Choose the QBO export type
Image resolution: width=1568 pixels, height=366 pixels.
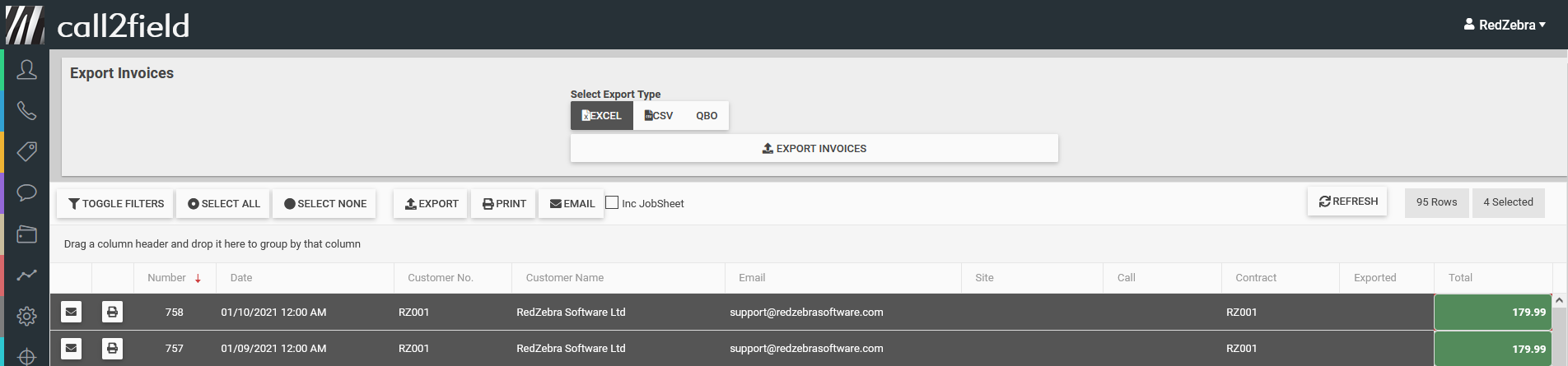(707, 115)
